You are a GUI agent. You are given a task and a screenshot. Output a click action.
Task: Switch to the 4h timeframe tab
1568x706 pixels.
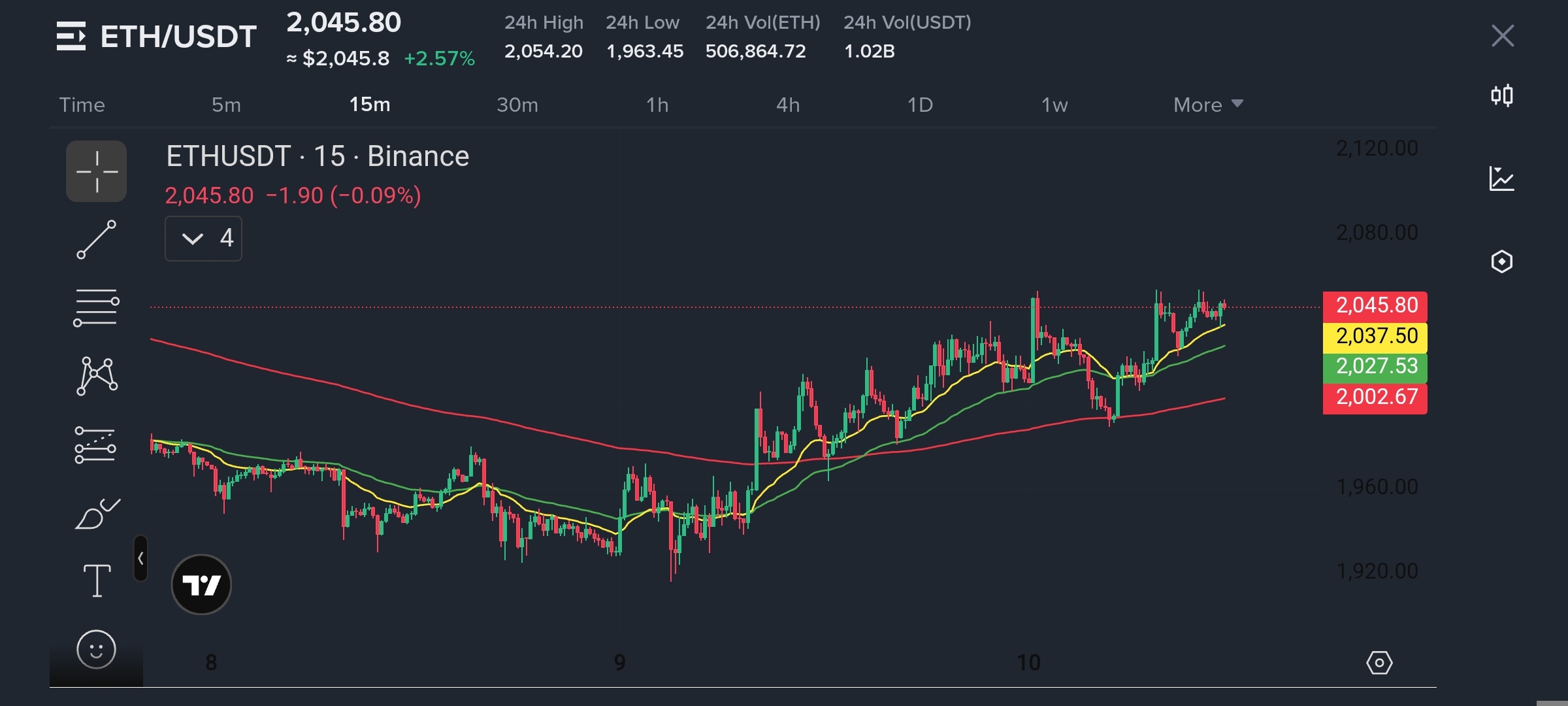(788, 105)
